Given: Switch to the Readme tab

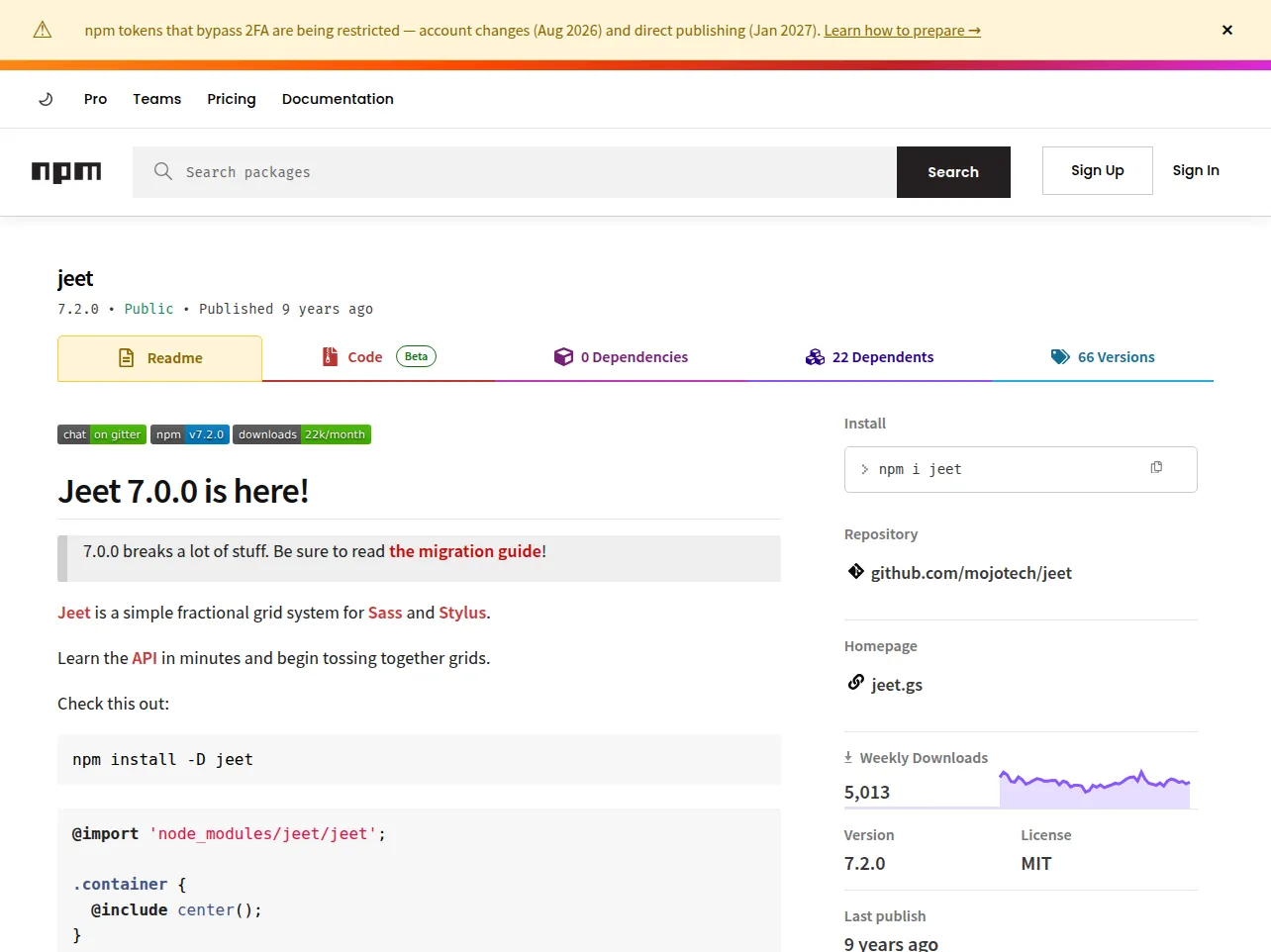Looking at the screenshot, I should pos(159,358).
